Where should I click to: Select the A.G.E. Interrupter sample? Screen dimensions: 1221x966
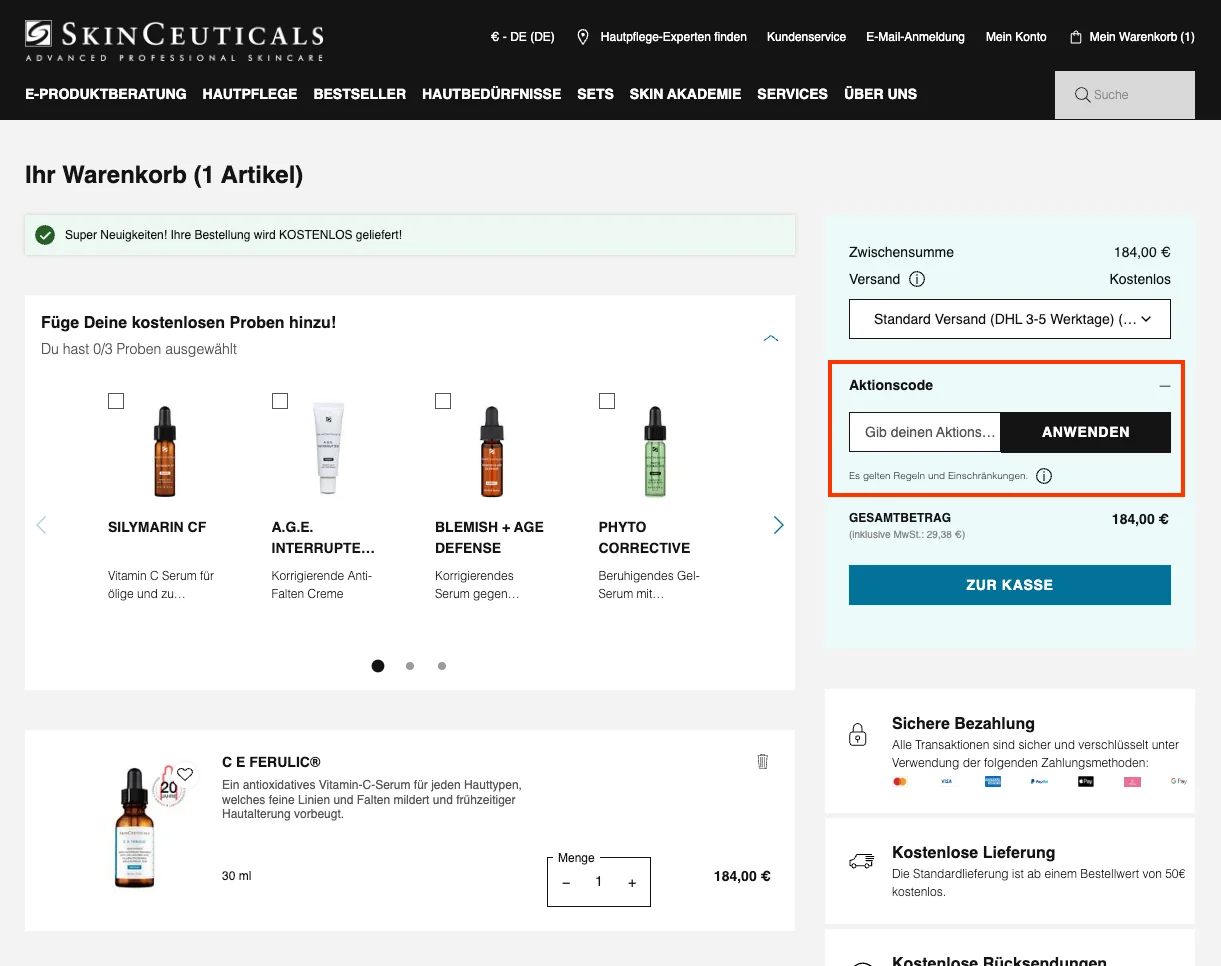click(280, 400)
